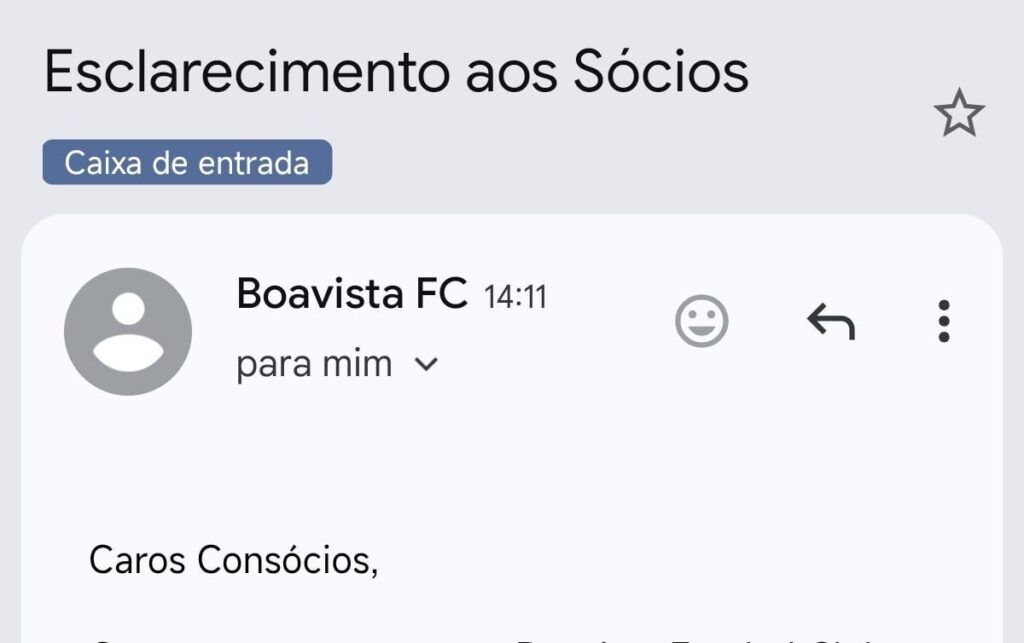Access more message actions via vertical dots
Image resolution: width=1024 pixels, height=643 pixels.
pyautogui.click(x=944, y=320)
